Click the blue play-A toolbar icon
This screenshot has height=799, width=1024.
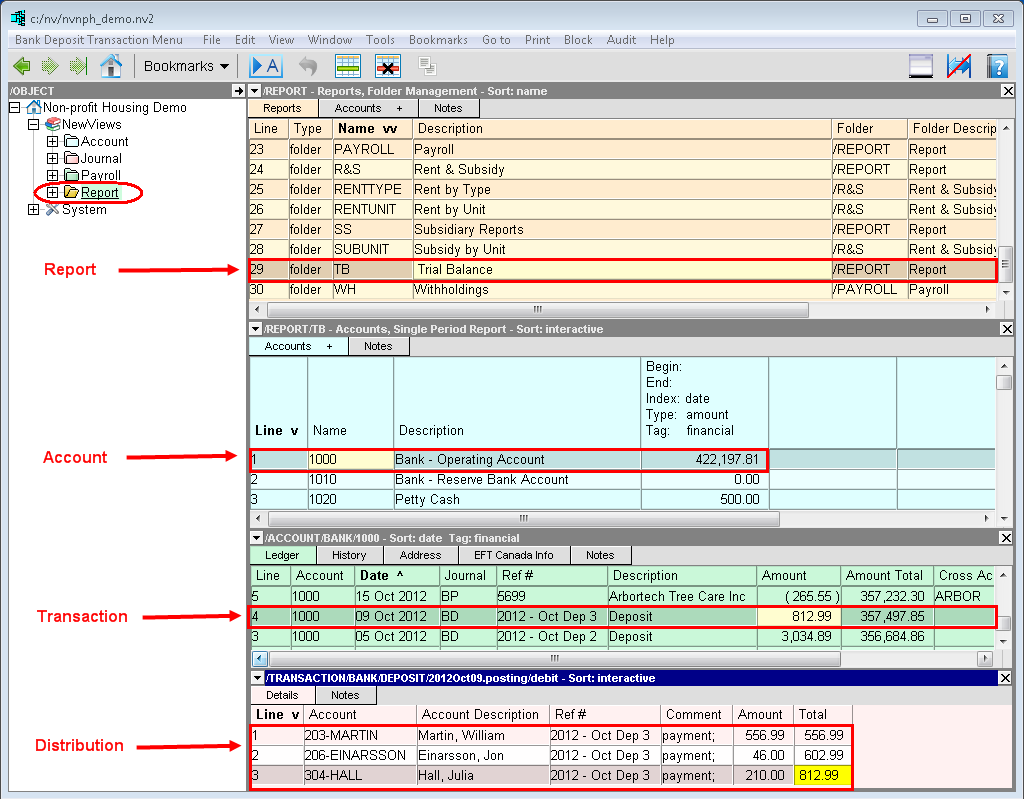(265, 66)
